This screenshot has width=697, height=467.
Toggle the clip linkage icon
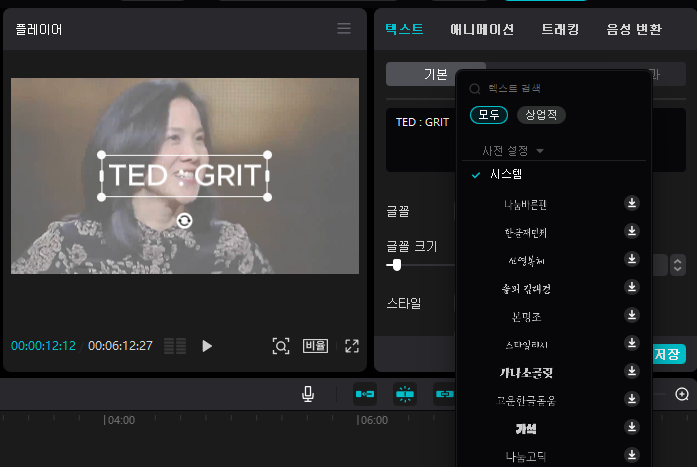(x=444, y=394)
